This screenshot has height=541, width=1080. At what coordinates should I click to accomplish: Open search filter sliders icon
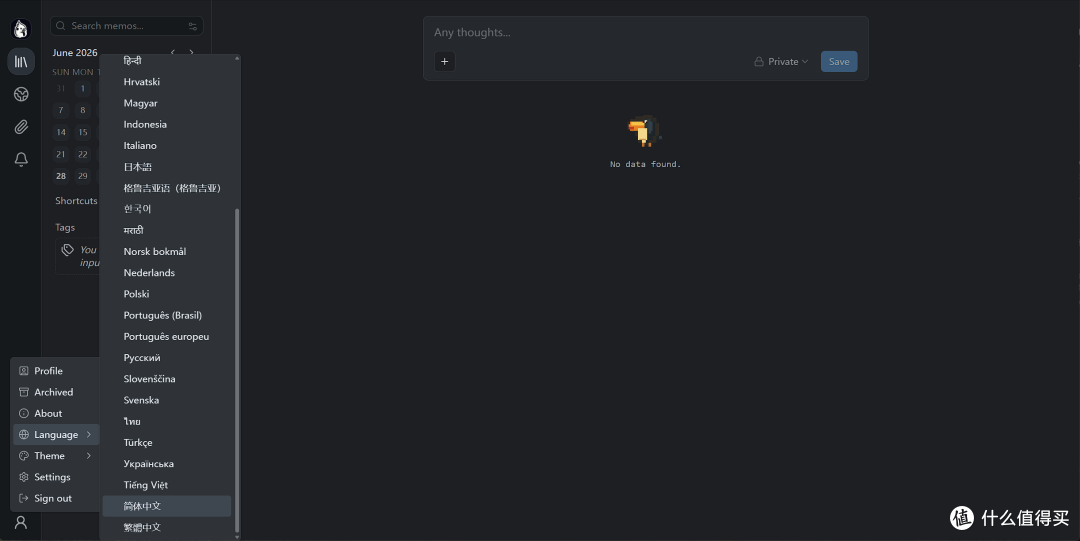(192, 26)
